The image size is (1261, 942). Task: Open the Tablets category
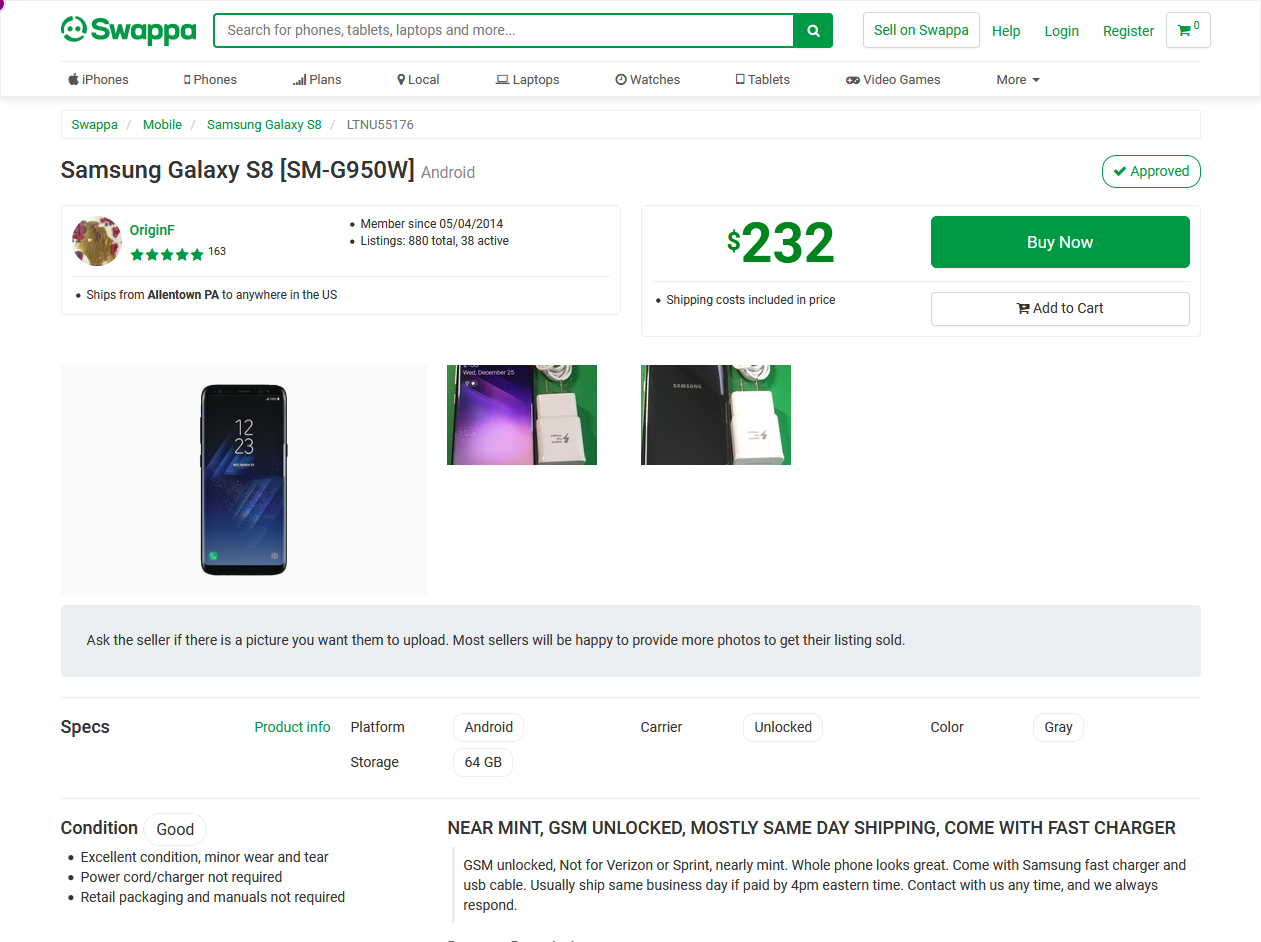761,79
